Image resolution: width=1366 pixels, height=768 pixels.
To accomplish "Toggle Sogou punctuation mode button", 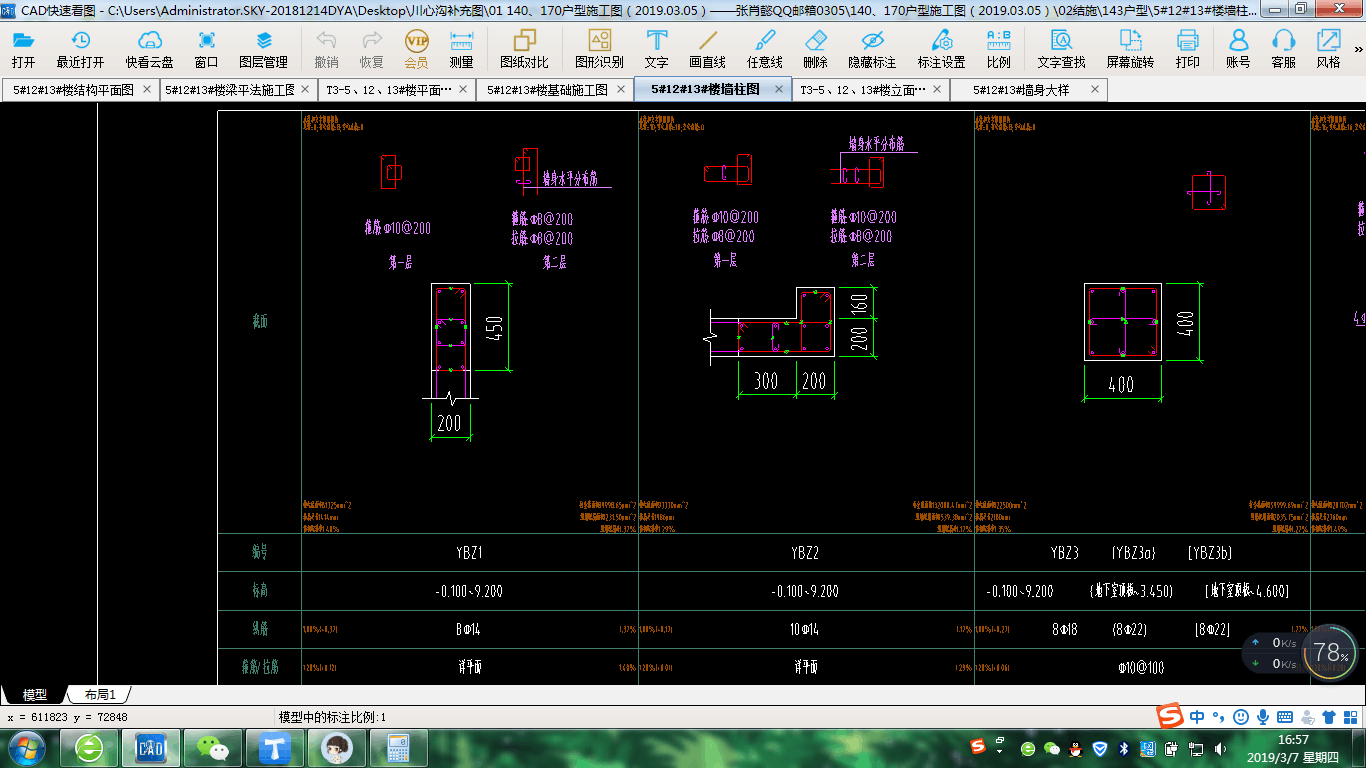I will [x=1218, y=716].
